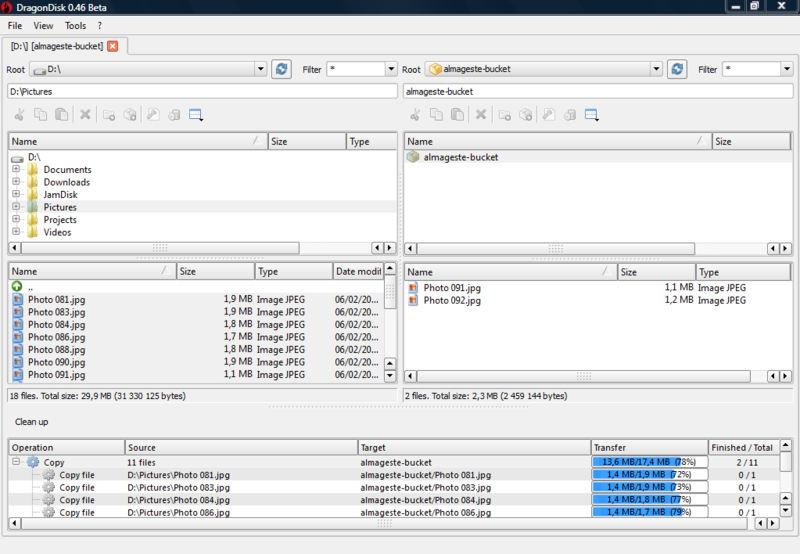This screenshot has width=800, height=554.
Task: Click Delete X icon in left pane toolbar
Action: (x=85, y=115)
